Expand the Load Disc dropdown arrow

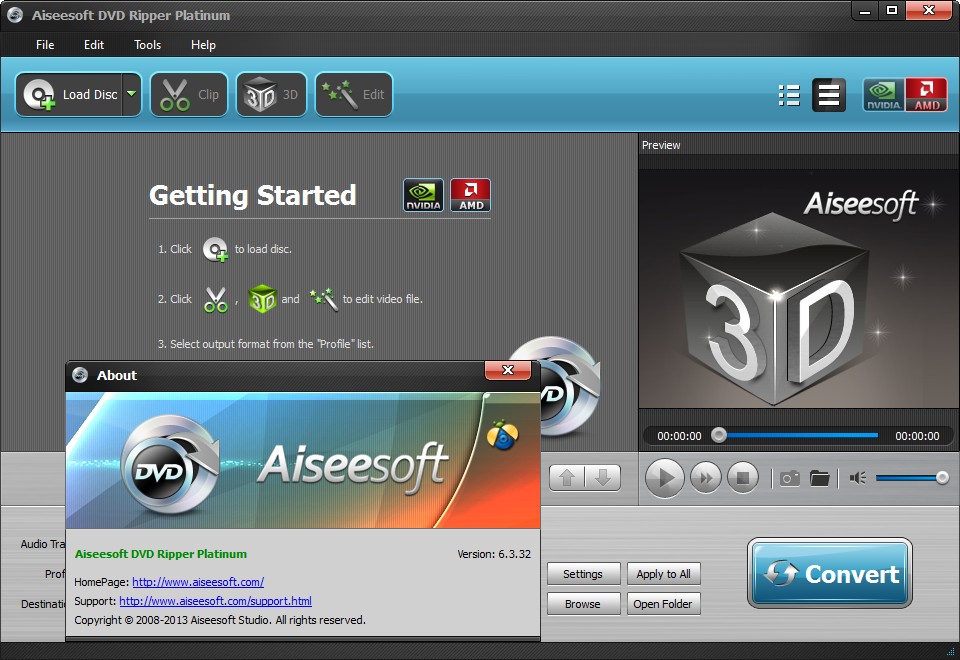click(132, 94)
